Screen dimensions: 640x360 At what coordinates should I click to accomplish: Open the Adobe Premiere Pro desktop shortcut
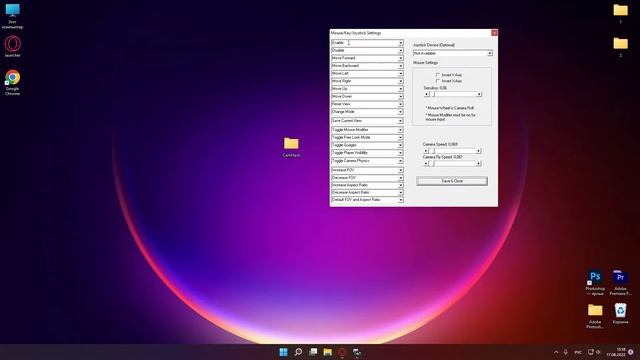[620, 282]
